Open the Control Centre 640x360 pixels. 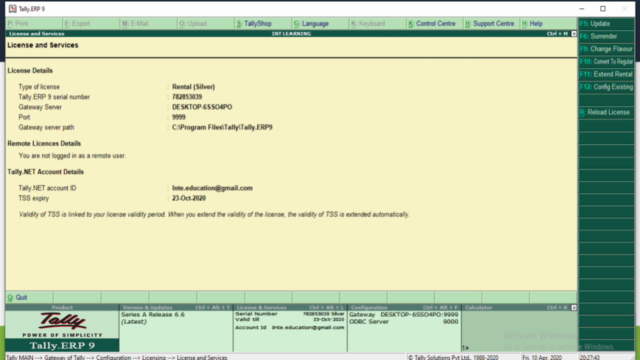coord(435,24)
